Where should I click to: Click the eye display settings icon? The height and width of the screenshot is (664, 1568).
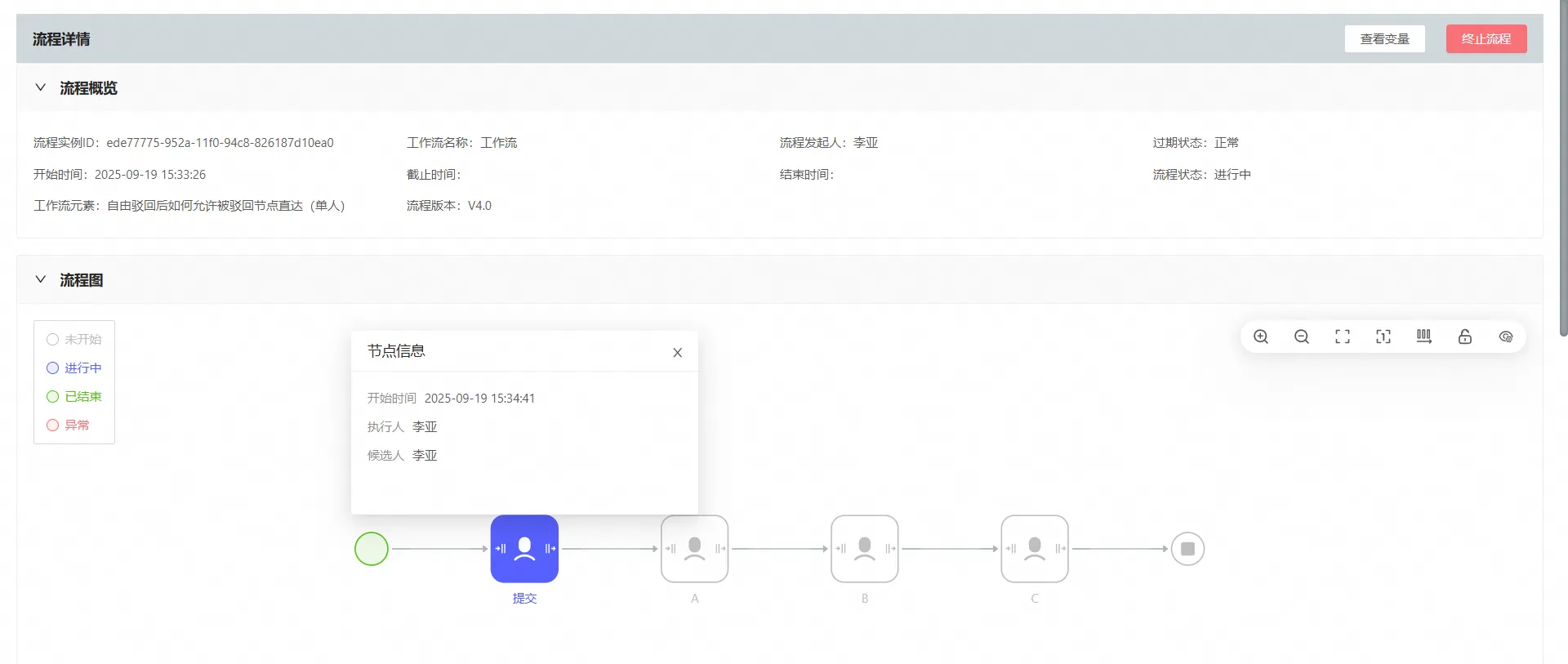click(1506, 336)
